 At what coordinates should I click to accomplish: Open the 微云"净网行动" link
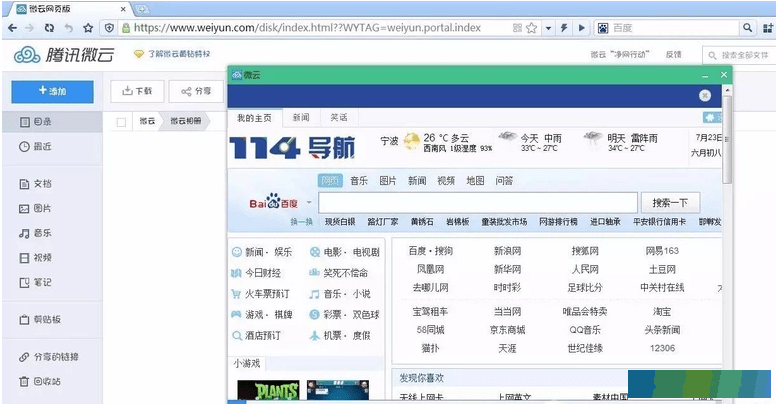pos(619,54)
